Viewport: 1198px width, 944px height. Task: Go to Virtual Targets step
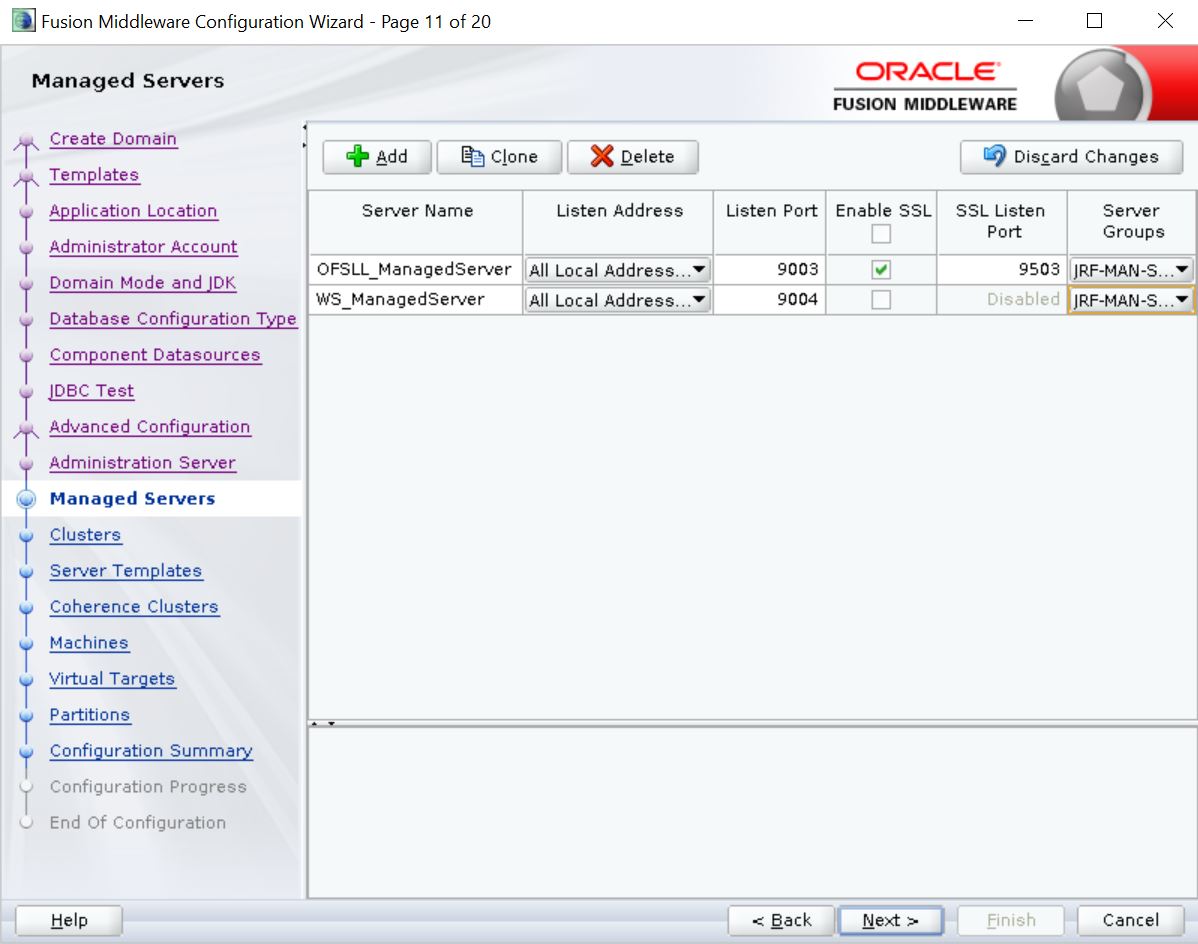112,679
